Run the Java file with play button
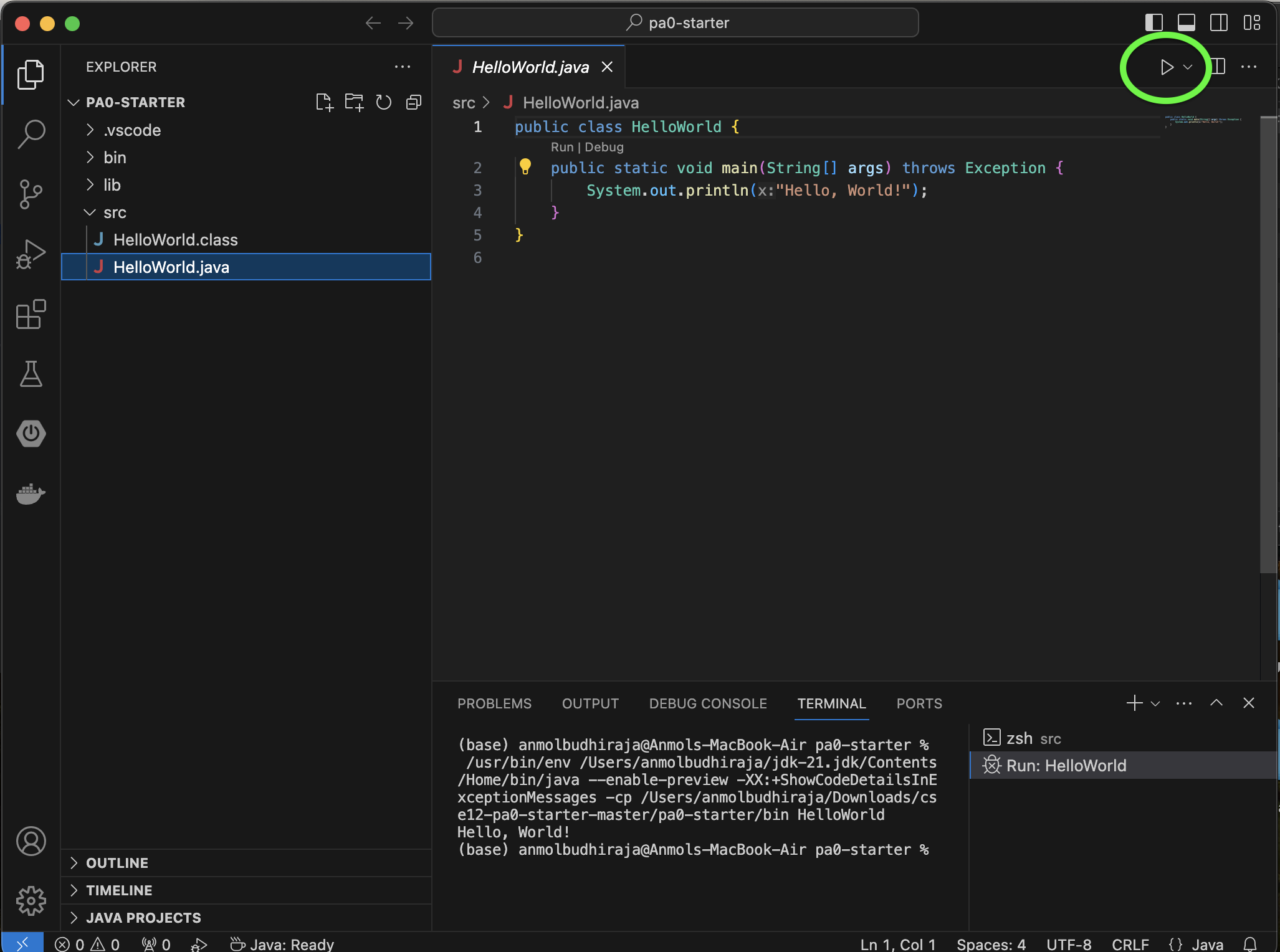Viewport: 1280px width, 952px height. (1167, 67)
